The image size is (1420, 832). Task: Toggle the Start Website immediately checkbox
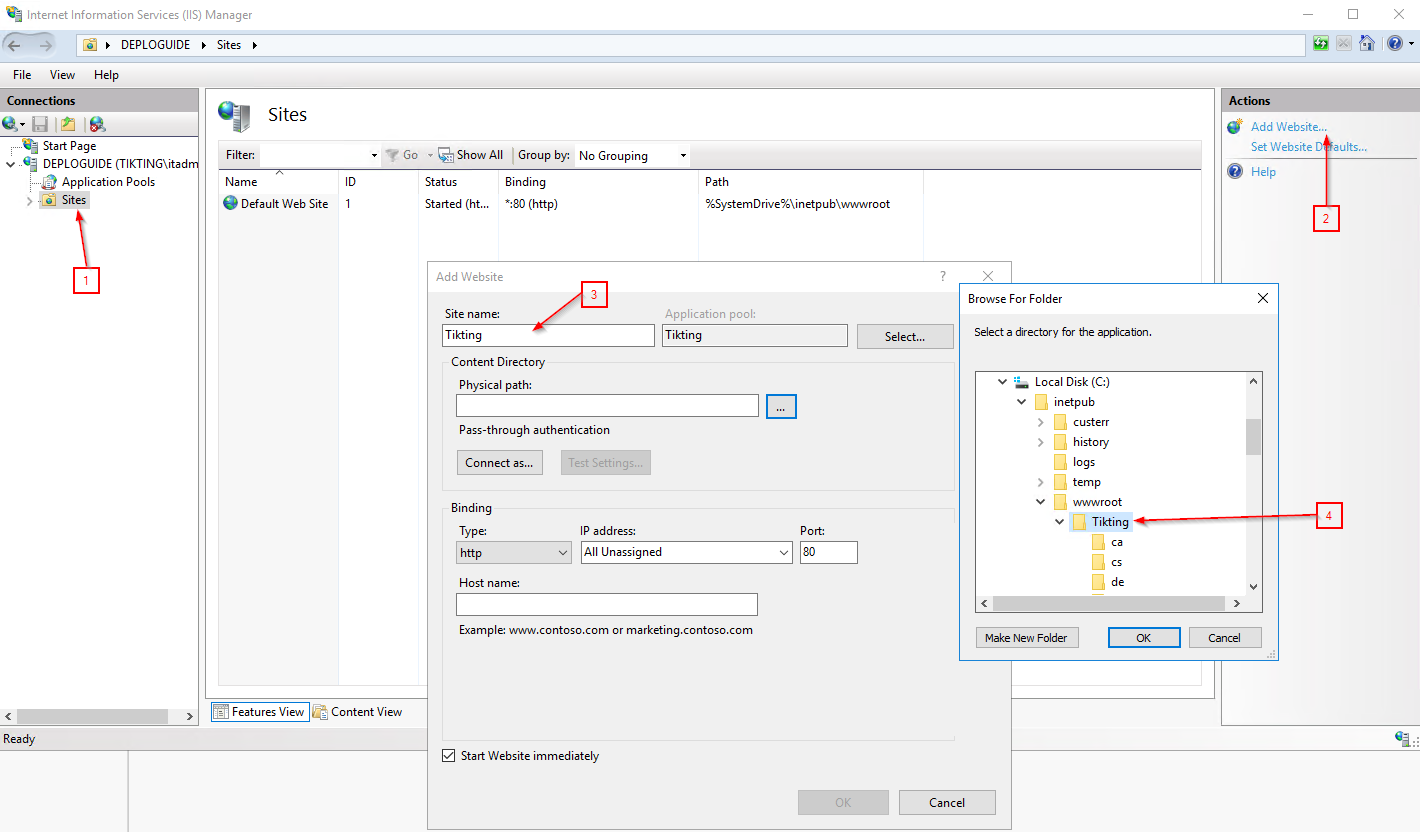tap(449, 756)
